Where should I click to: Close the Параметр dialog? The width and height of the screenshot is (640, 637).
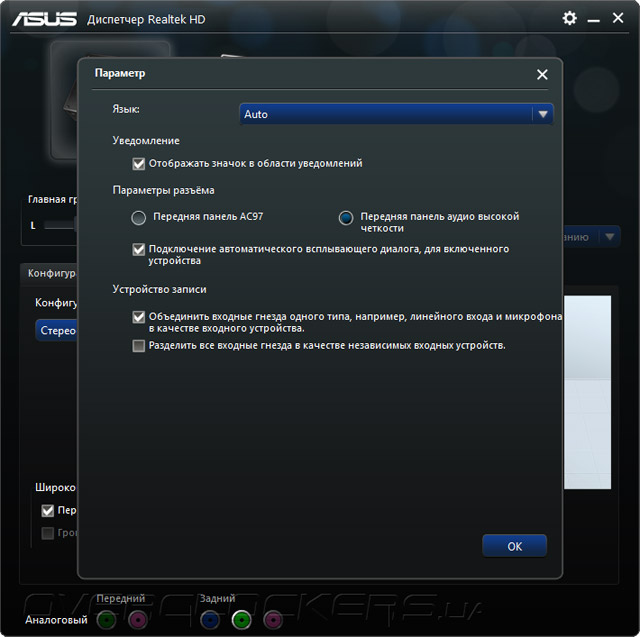point(542,74)
